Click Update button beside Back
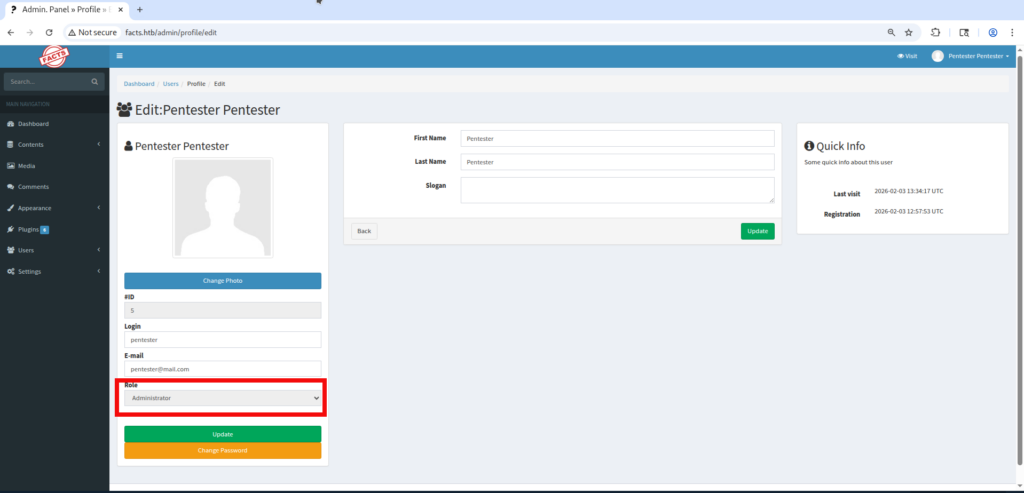The height and width of the screenshot is (493, 1024). coord(758,231)
